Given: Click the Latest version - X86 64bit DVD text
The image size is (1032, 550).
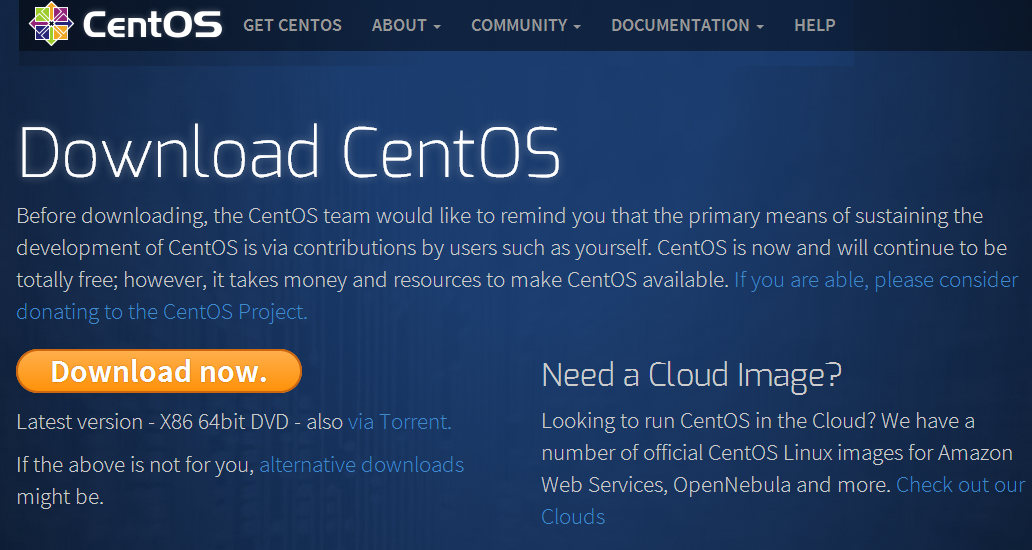Looking at the screenshot, I should (153, 422).
